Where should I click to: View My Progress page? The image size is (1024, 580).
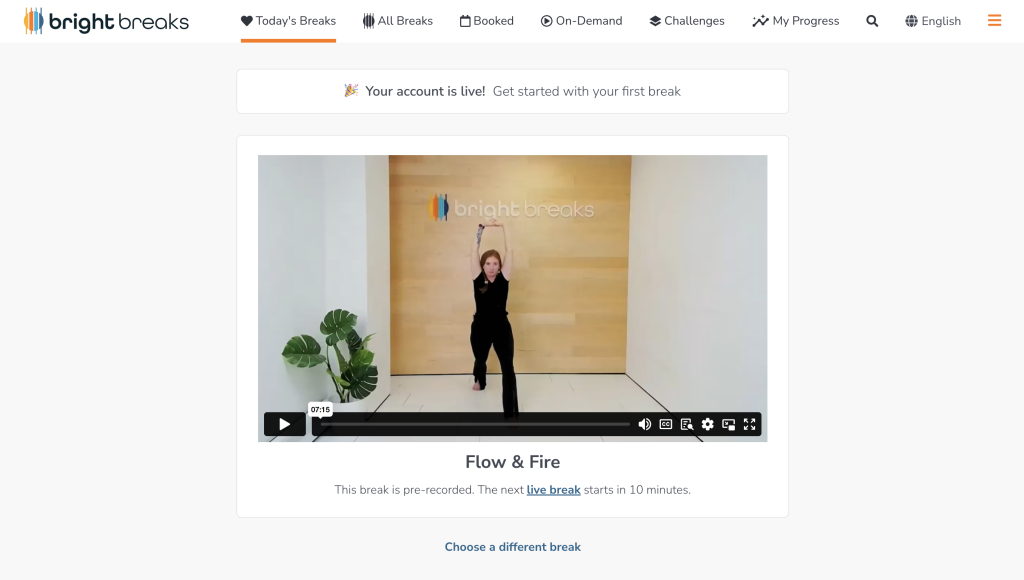pos(795,21)
